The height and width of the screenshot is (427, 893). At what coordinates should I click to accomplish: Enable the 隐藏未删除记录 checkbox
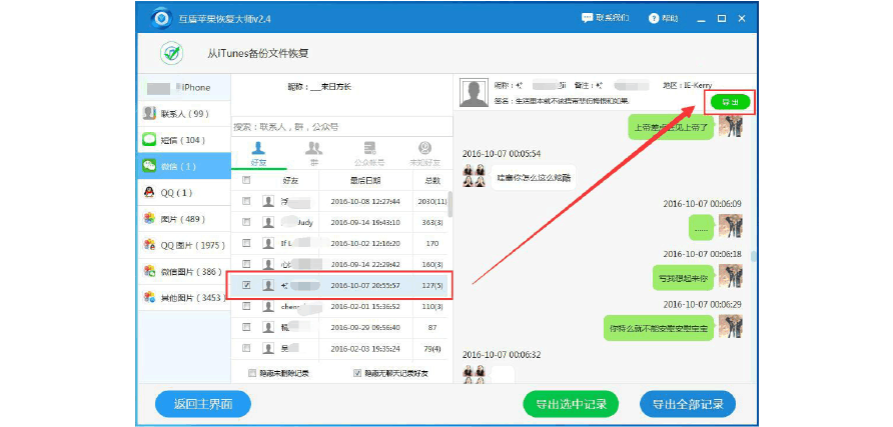252,373
